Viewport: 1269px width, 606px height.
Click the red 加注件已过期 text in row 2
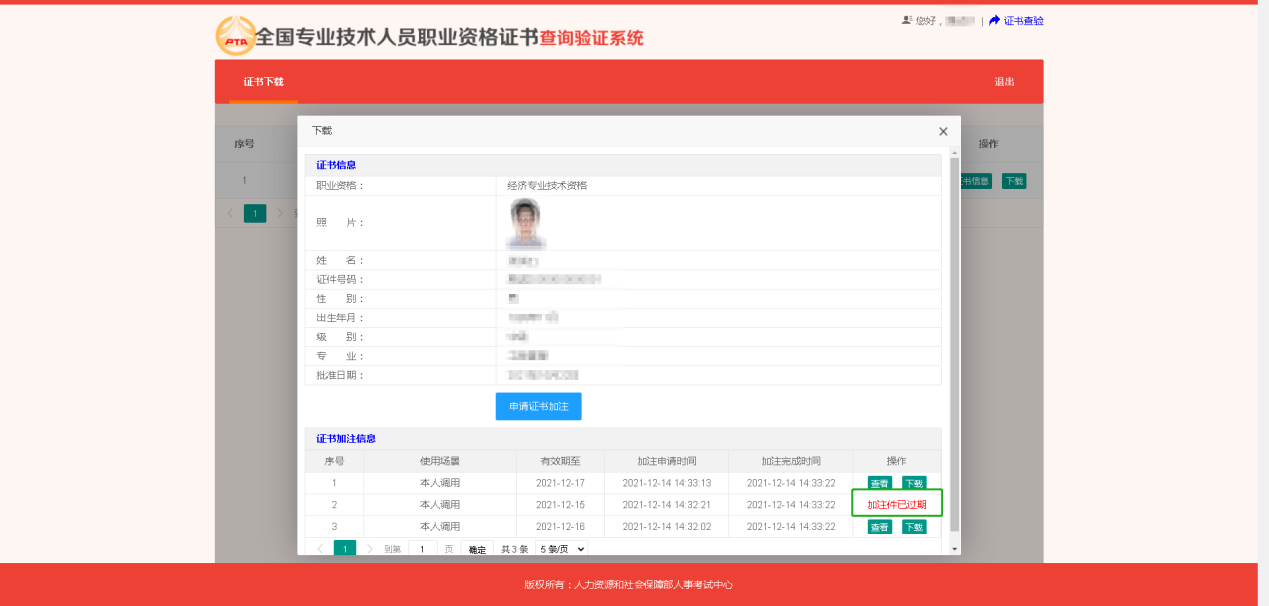point(895,503)
